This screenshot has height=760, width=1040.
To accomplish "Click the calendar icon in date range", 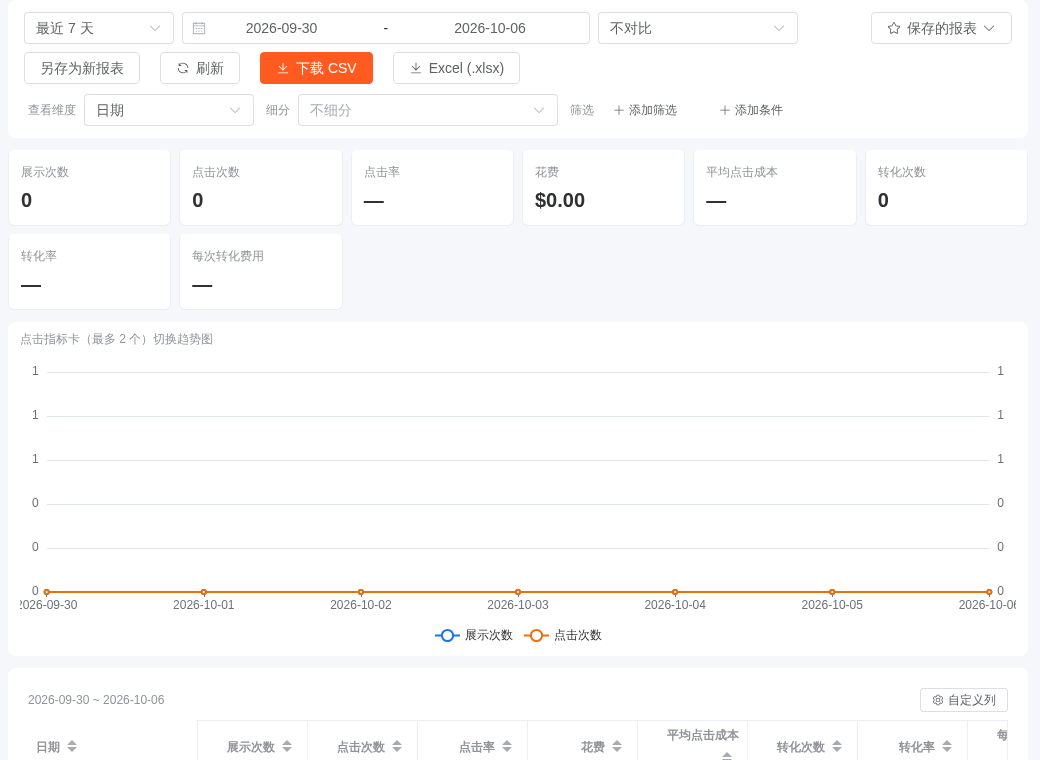I will (199, 29).
